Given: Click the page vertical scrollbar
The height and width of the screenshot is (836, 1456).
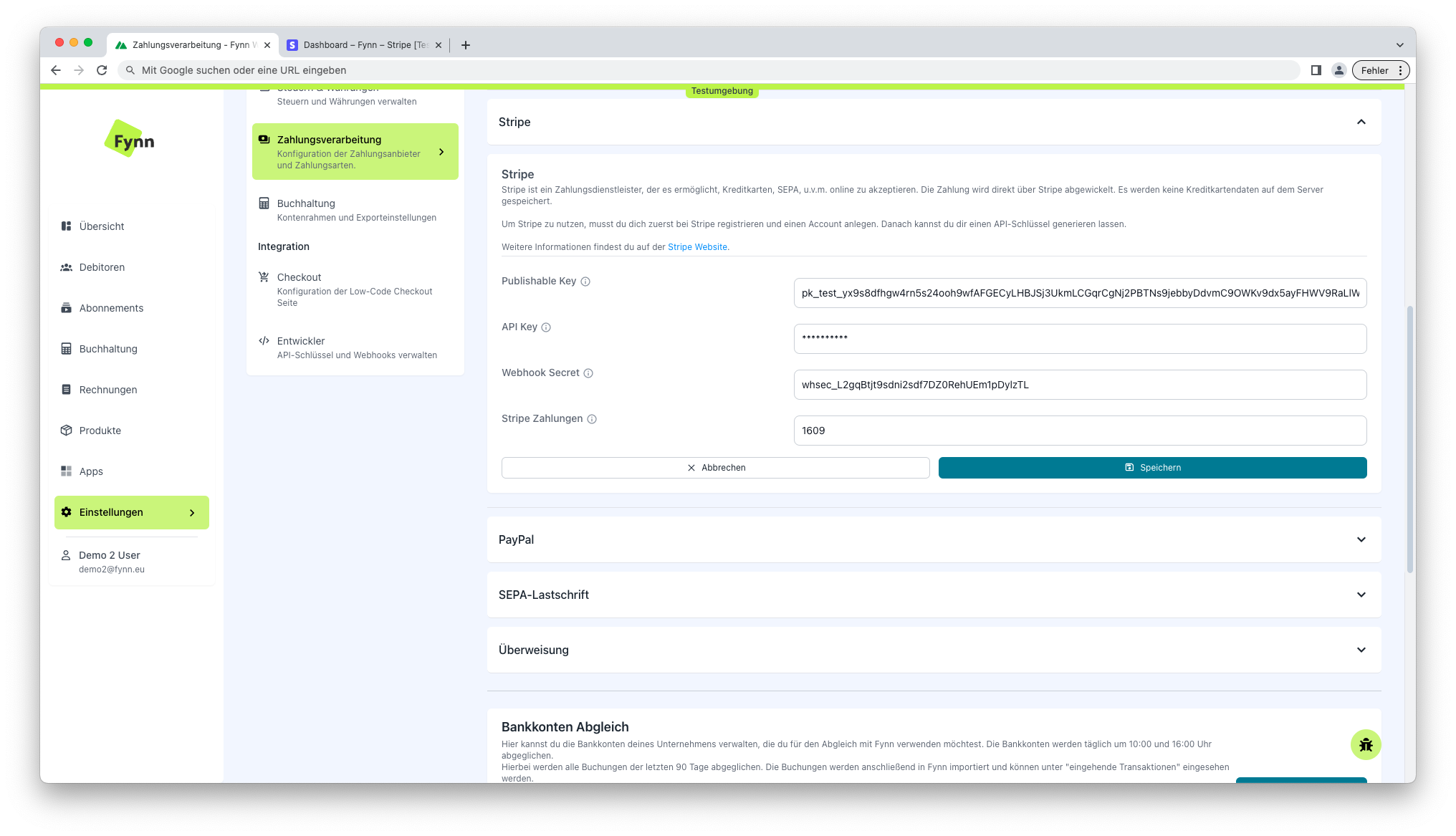Looking at the screenshot, I should point(1409,439).
